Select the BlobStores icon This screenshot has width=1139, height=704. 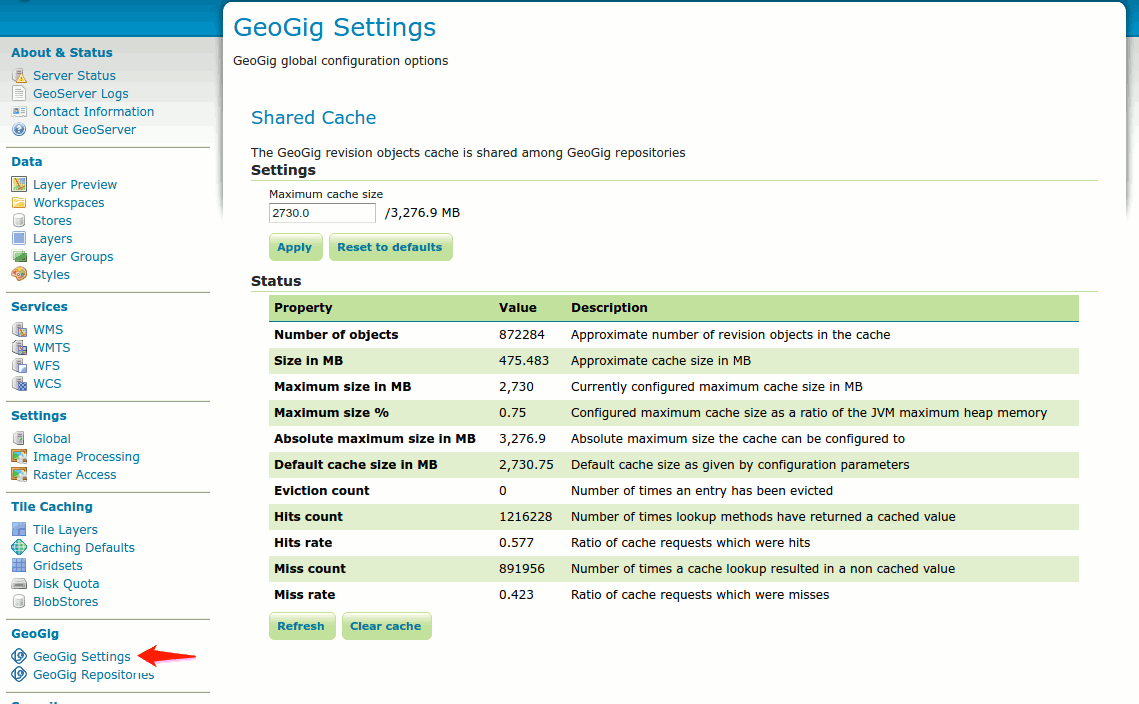pyautogui.click(x=18, y=601)
